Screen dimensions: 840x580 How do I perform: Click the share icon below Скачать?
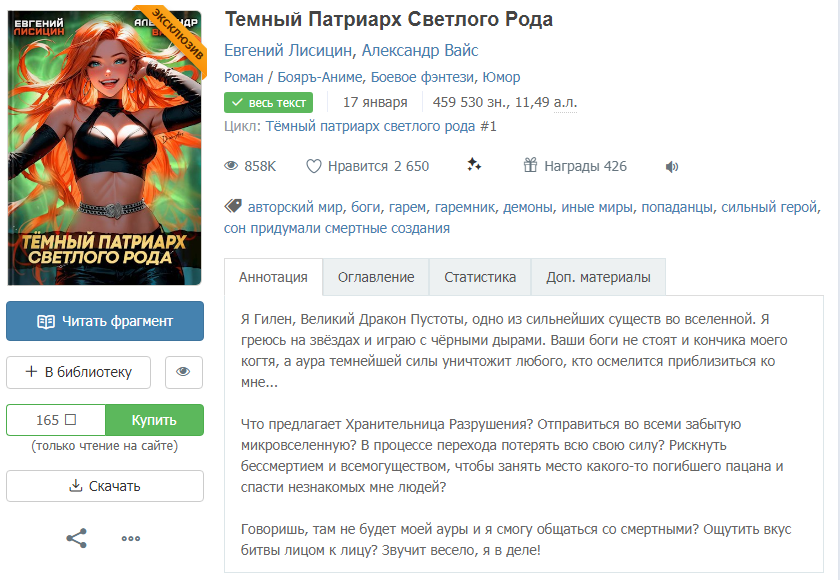77,538
